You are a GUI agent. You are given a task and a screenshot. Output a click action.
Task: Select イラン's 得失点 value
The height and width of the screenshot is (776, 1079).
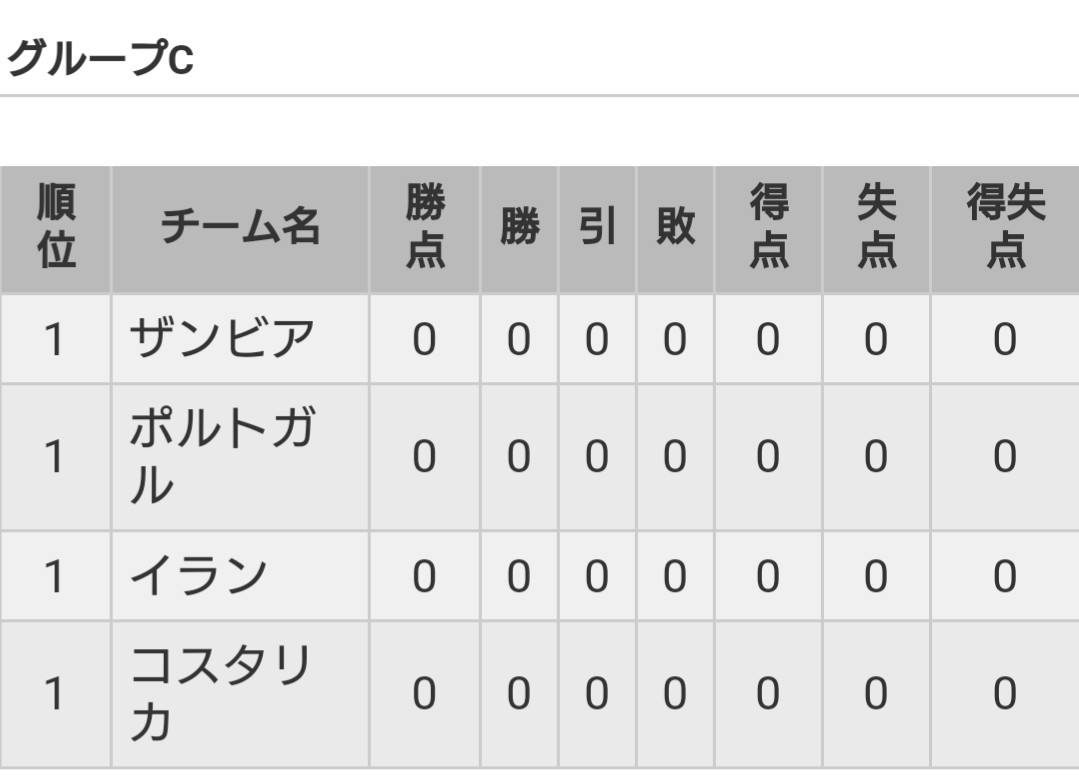coord(1005,576)
